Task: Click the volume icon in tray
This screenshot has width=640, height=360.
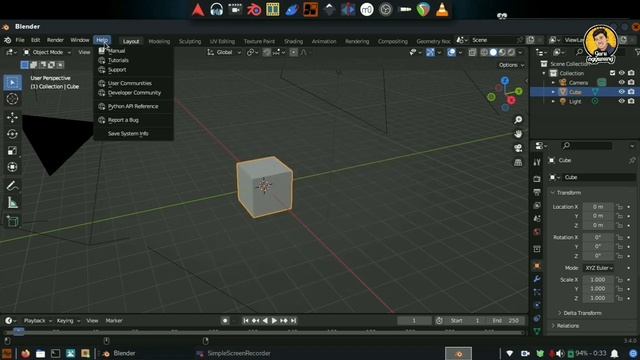Action: [x=560, y=353]
